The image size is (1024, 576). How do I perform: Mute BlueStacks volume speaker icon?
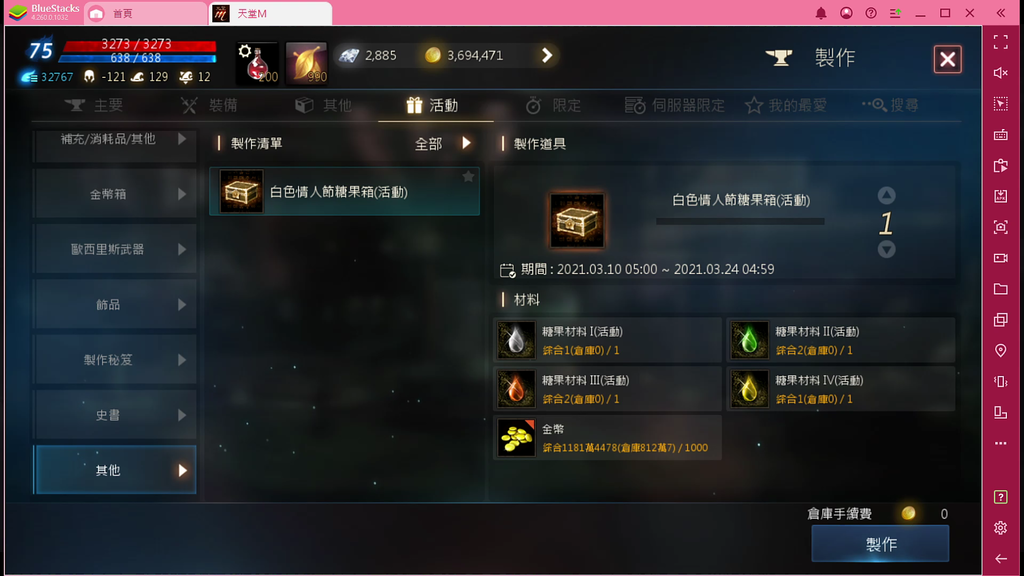click(1000, 73)
